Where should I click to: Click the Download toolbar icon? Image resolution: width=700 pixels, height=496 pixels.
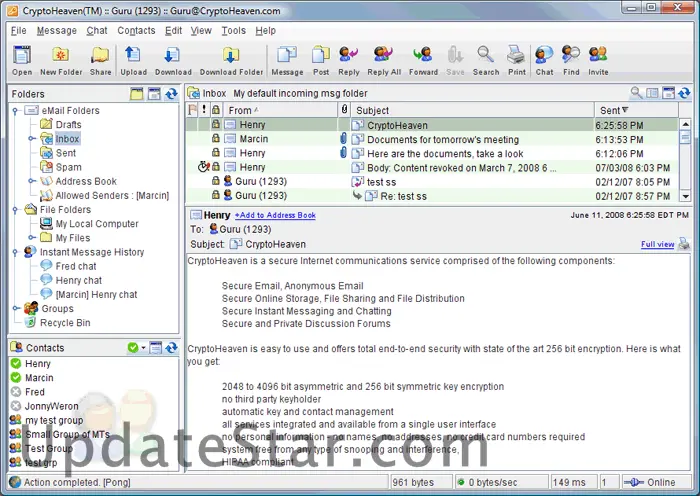point(173,60)
